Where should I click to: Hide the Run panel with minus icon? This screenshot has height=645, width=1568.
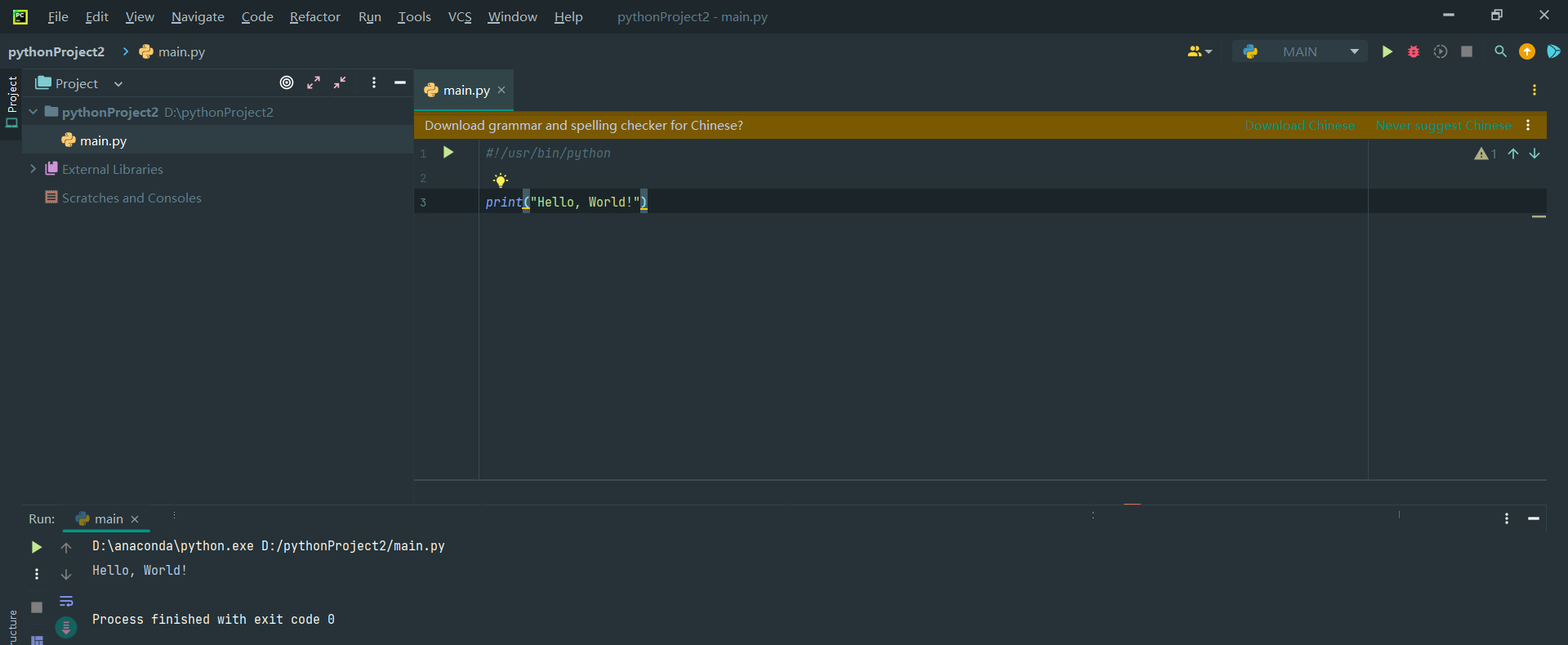(x=1534, y=518)
